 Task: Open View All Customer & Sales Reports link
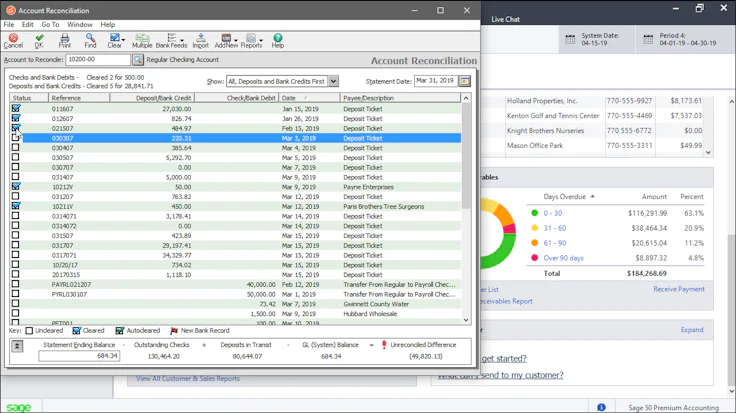(188, 378)
